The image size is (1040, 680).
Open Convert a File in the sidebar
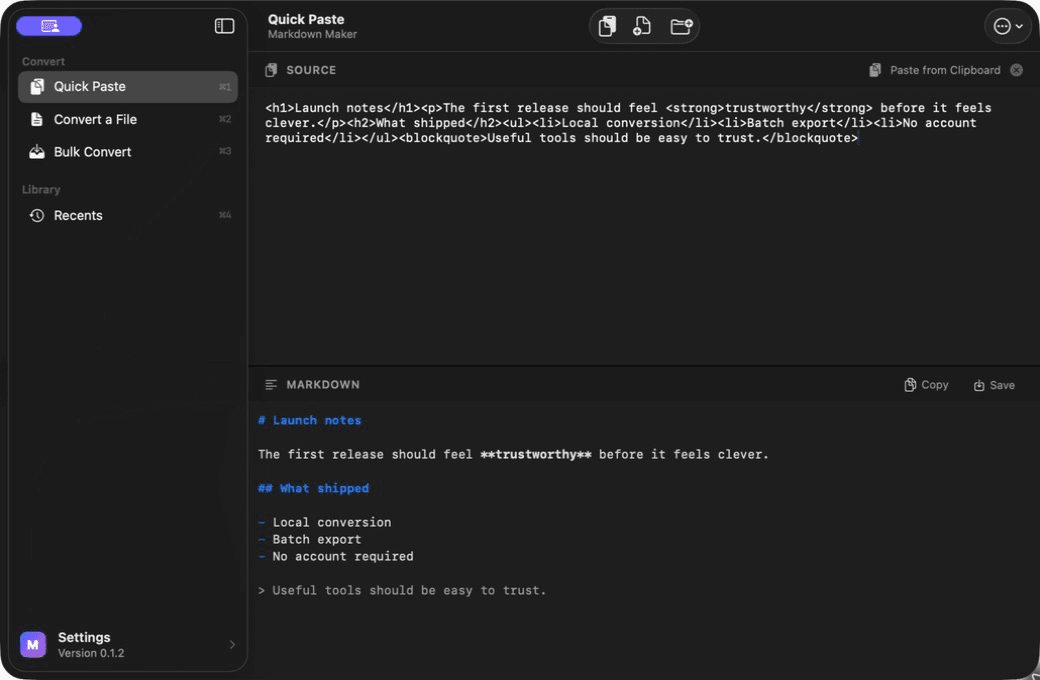127,119
